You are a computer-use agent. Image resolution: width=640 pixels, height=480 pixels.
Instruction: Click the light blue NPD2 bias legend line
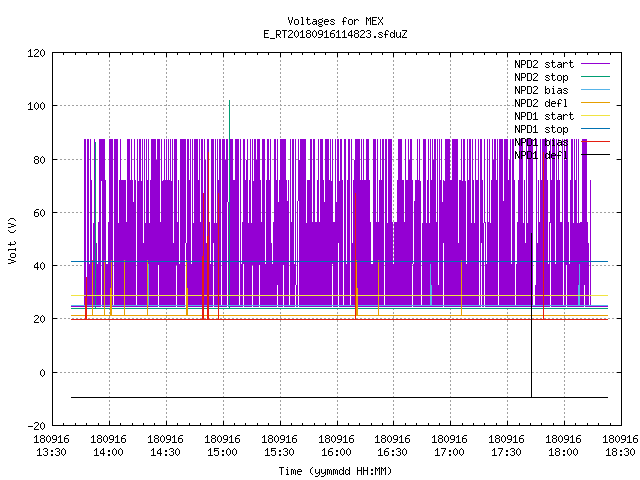pos(595,89)
